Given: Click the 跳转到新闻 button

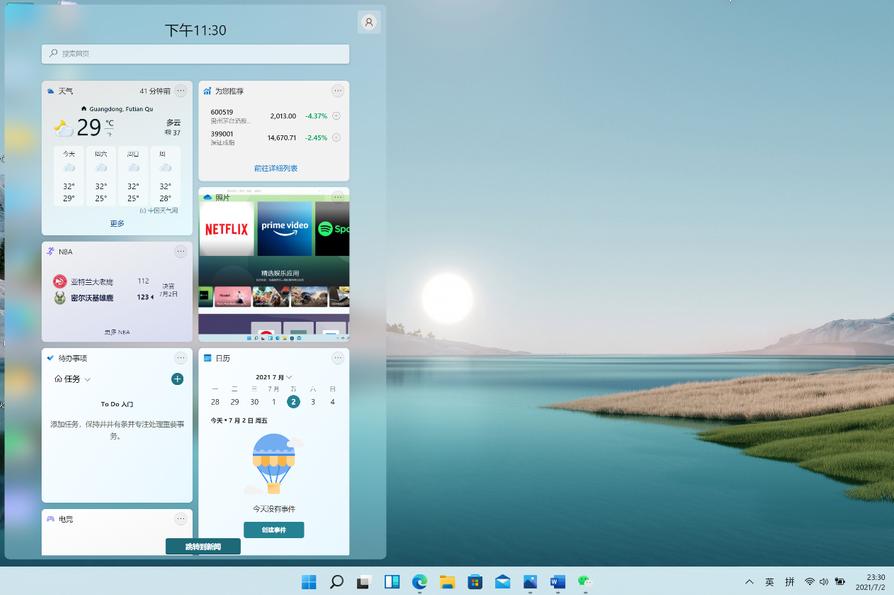Looking at the screenshot, I should (x=202, y=546).
